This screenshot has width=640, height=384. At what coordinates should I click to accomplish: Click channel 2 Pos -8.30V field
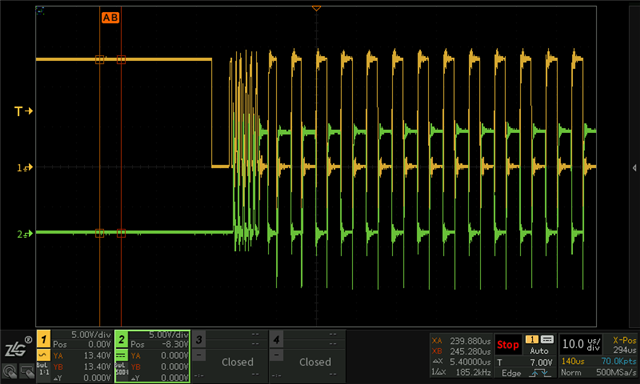159,345
